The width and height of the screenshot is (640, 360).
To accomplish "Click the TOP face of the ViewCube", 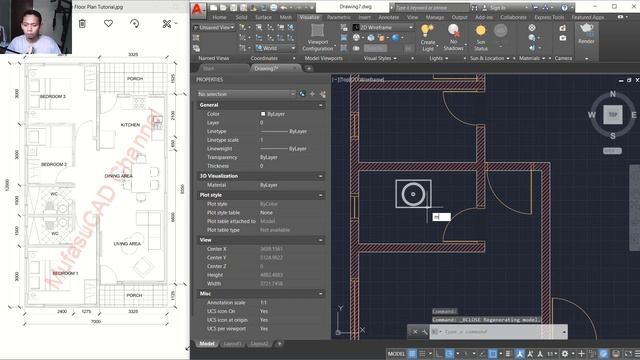I will pyautogui.click(x=613, y=115).
